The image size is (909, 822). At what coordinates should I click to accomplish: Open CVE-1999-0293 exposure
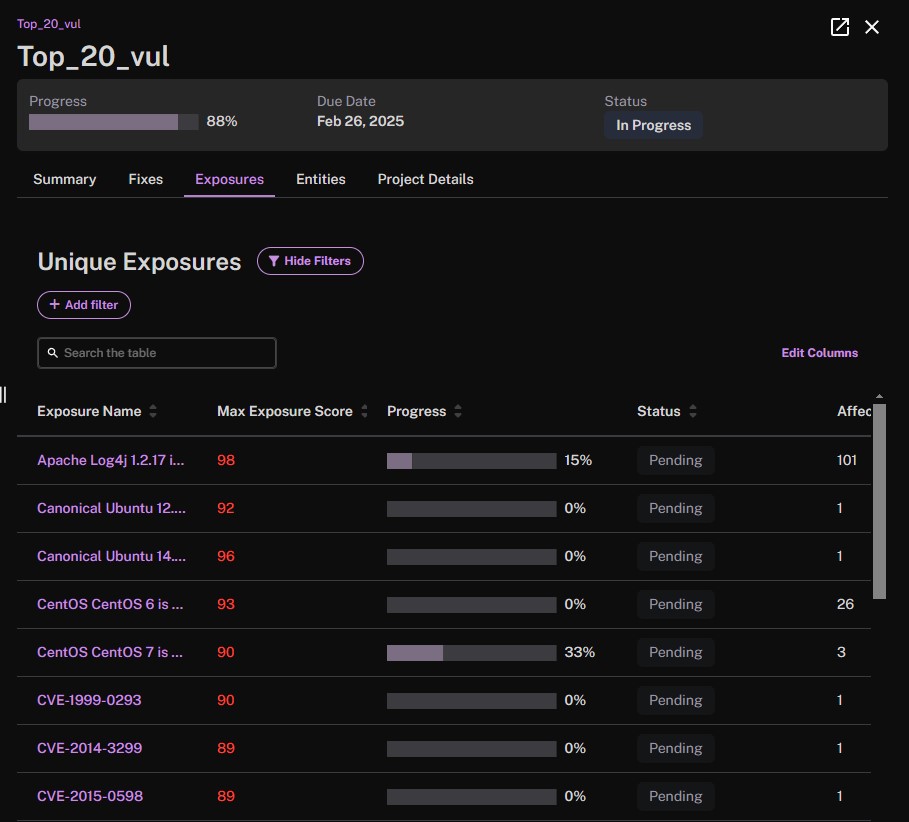point(89,700)
